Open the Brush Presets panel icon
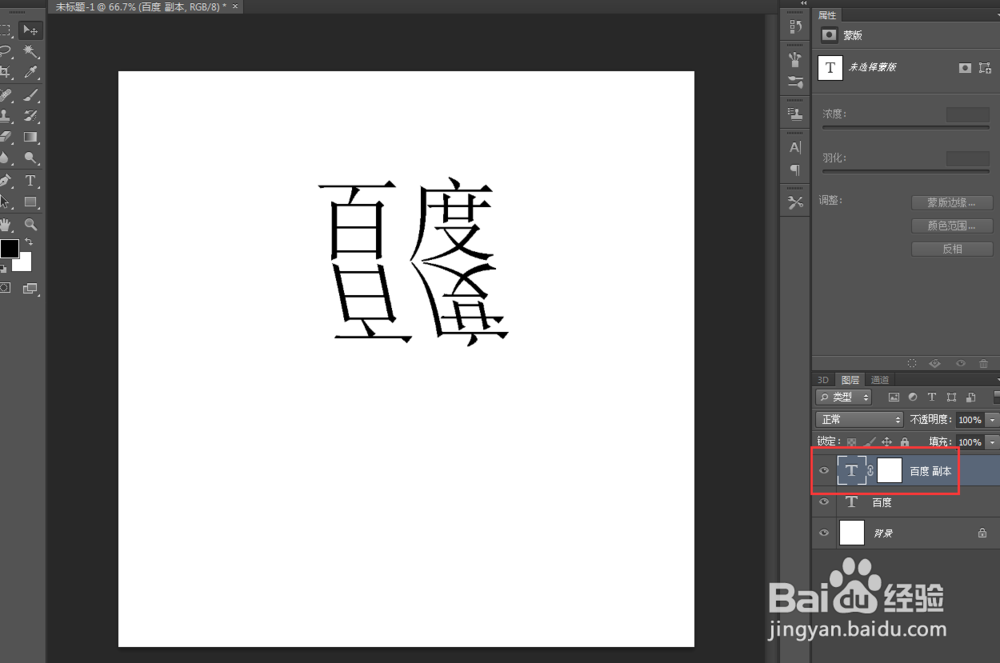The width and height of the screenshot is (1000, 663). coord(795,59)
